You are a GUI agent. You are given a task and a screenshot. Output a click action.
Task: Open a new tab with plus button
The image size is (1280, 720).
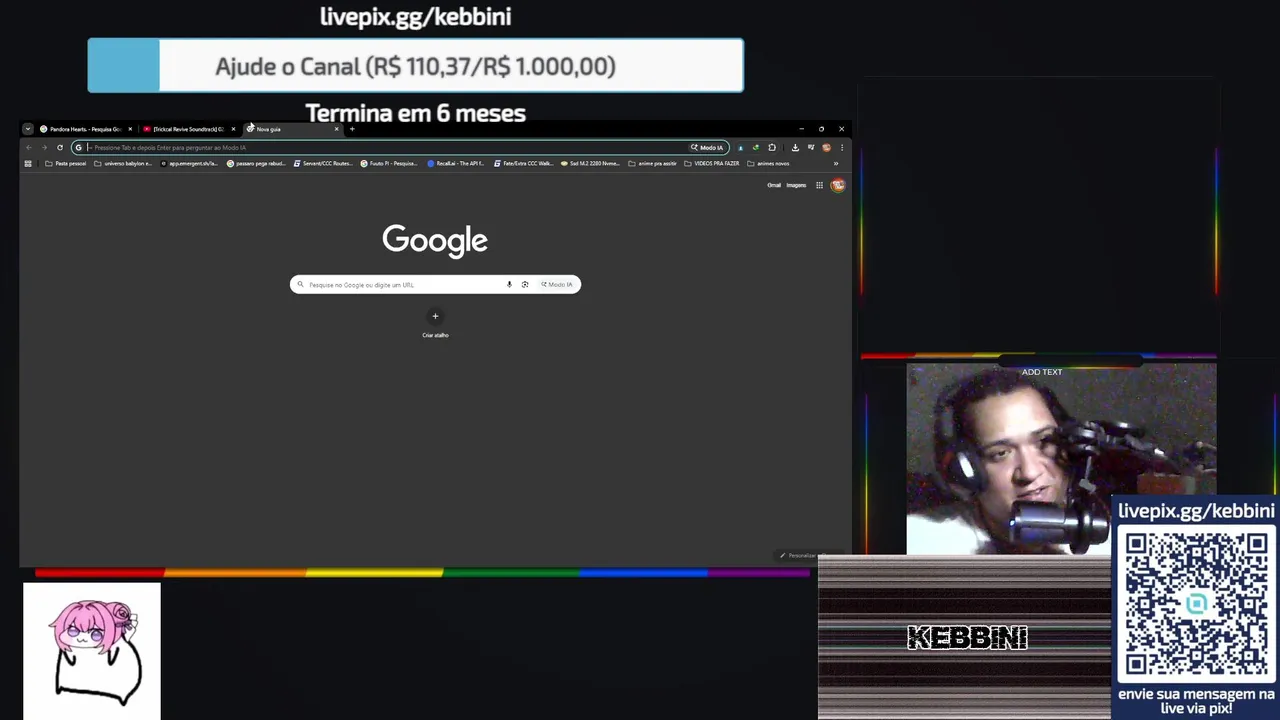(x=352, y=129)
